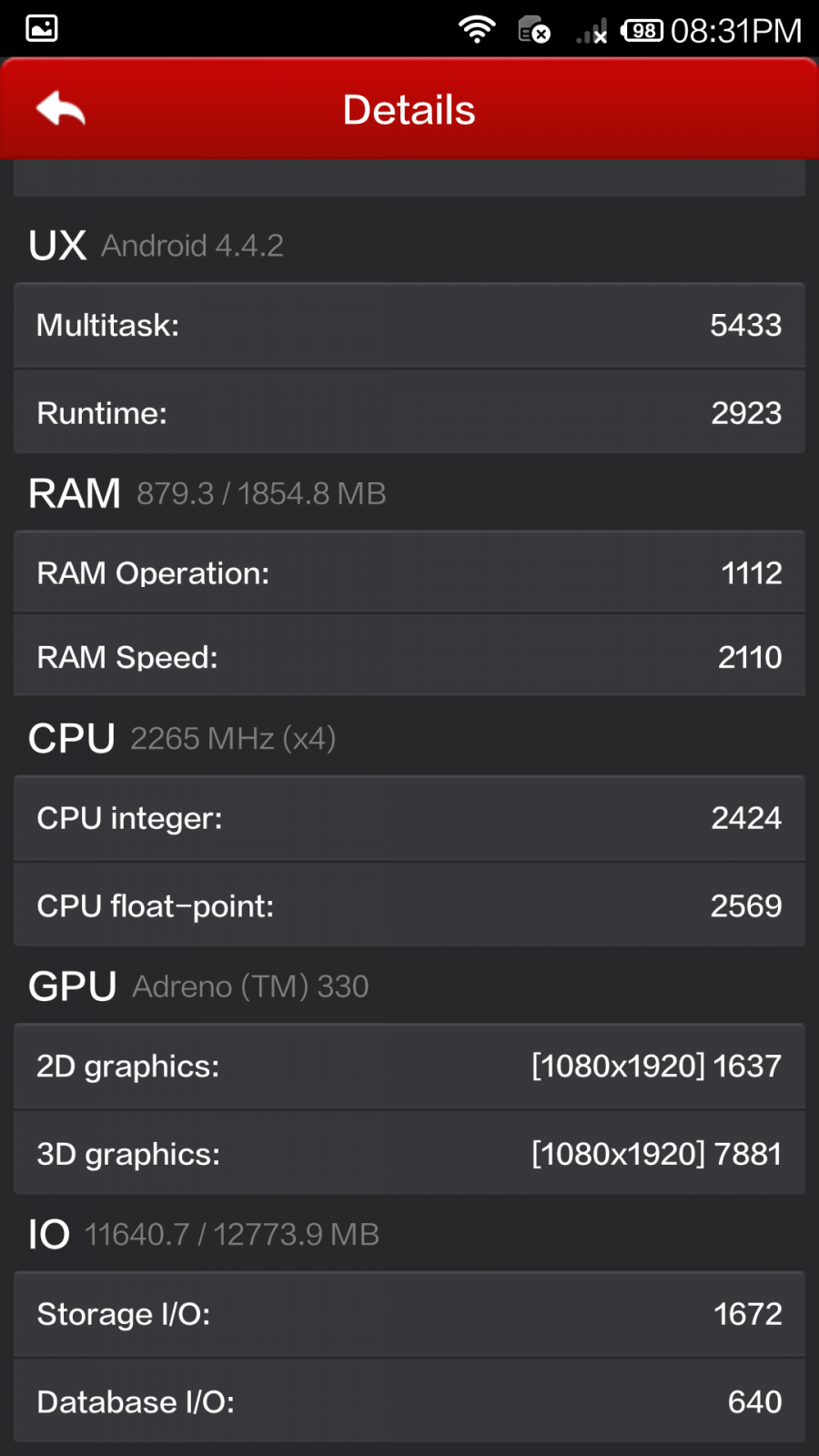Tap the Wi-Fi status icon
This screenshot has height=1456, width=819.
pos(477,30)
